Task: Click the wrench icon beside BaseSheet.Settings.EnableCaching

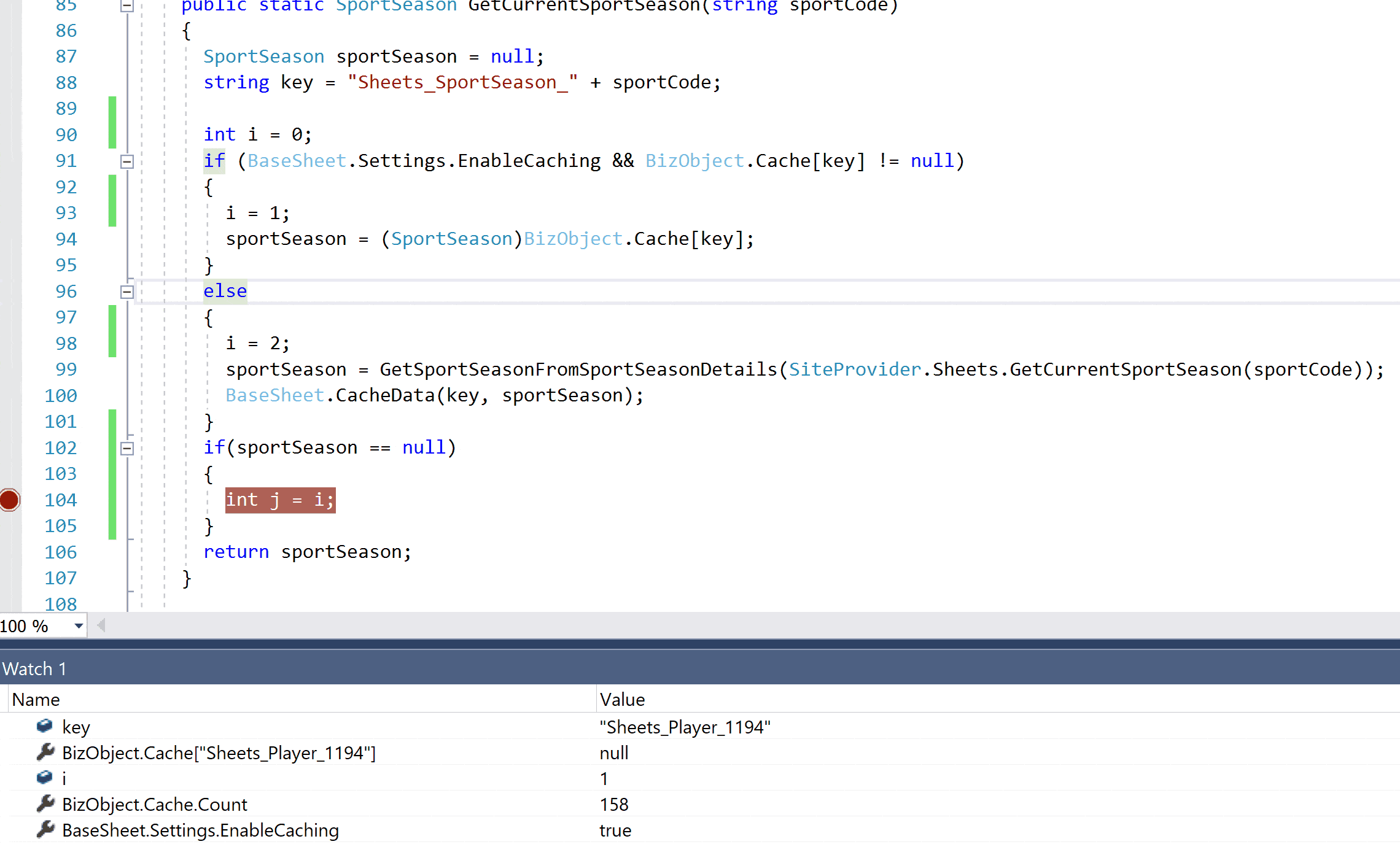Action: tap(45, 829)
